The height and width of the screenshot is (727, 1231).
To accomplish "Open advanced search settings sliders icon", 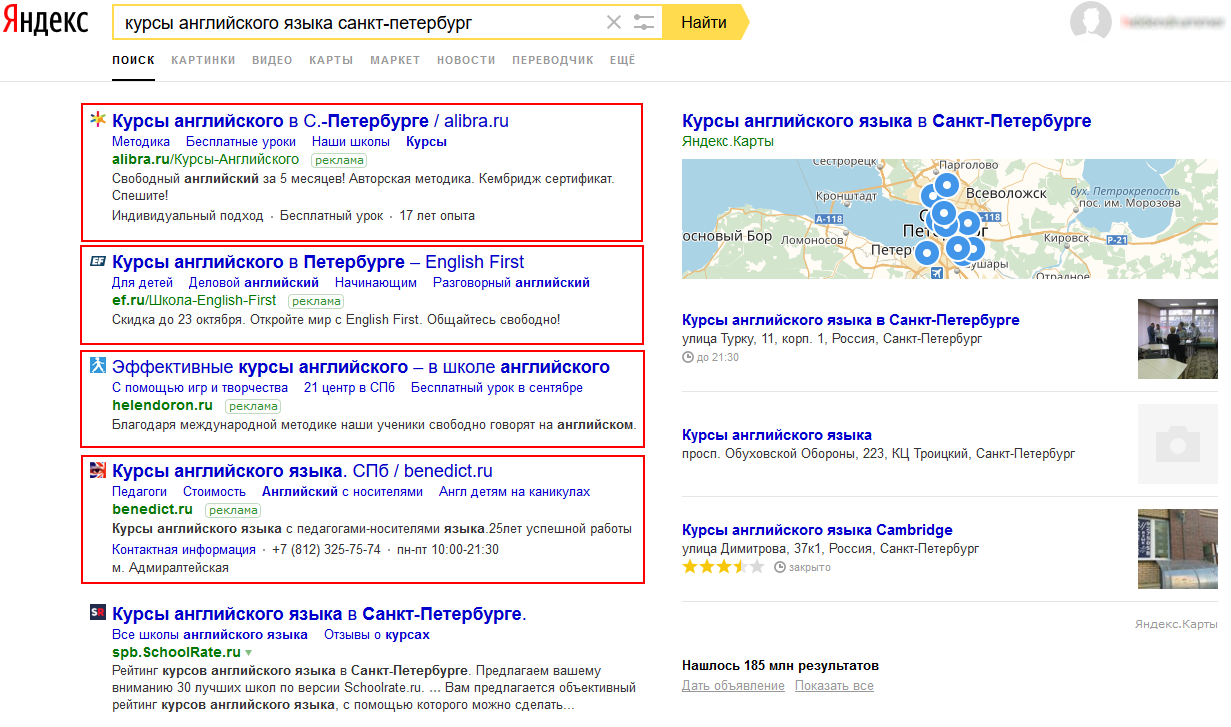I will (x=644, y=22).
